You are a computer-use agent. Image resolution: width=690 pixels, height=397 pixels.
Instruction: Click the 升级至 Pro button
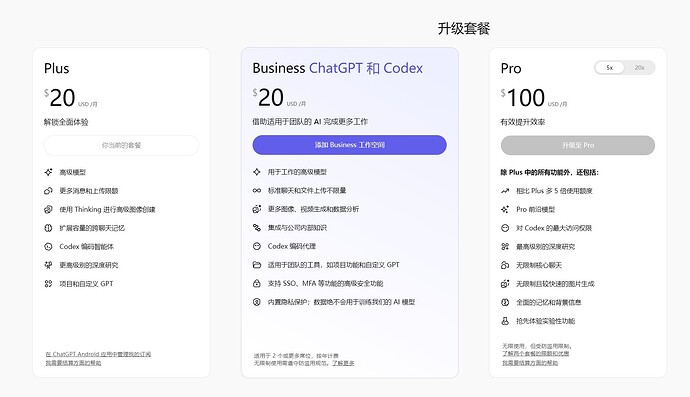[x=578, y=145]
